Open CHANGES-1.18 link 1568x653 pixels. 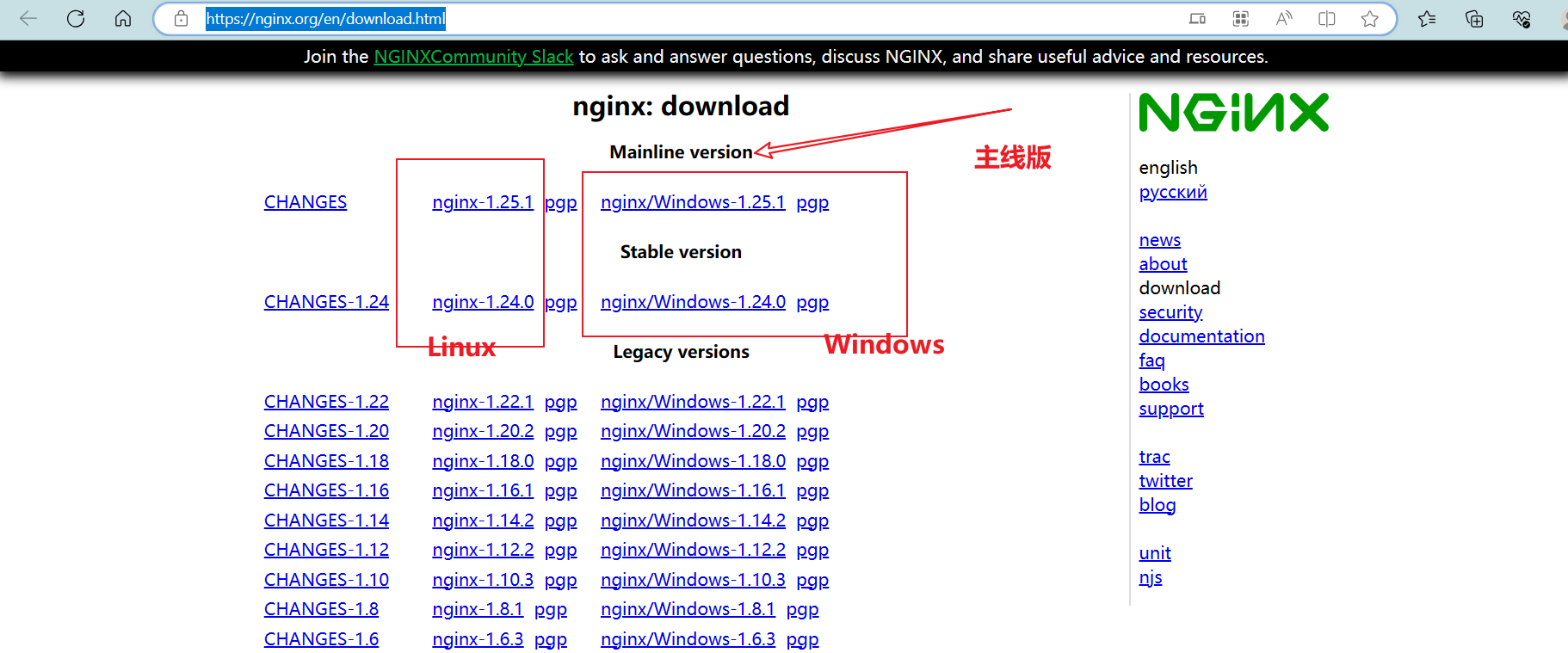[x=326, y=461]
